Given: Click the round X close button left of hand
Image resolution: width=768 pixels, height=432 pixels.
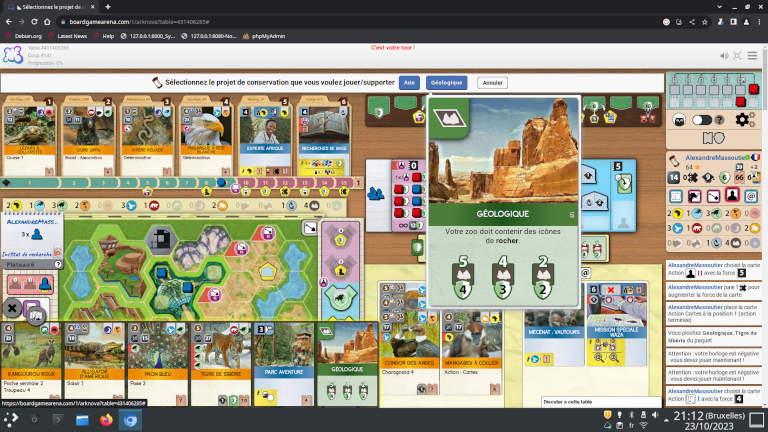Looking at the screenshot, I should (x=12, y=308).
